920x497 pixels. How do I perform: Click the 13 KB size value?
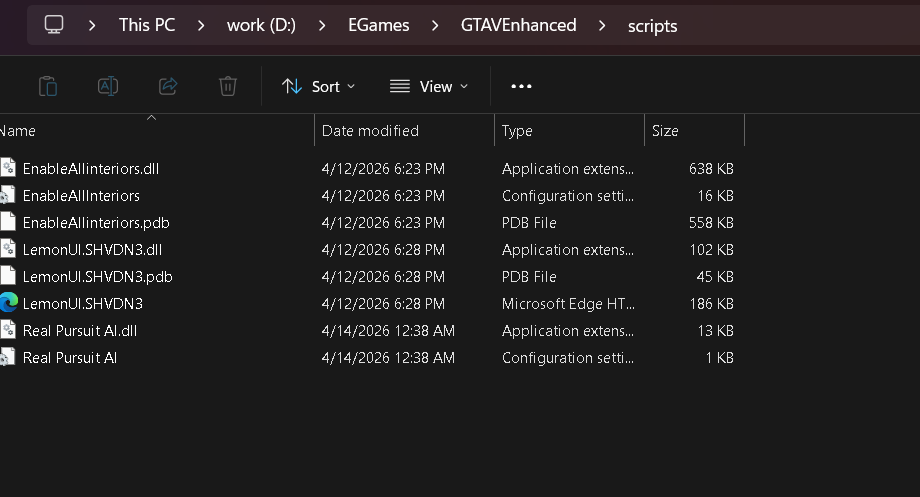click(715, 330)
